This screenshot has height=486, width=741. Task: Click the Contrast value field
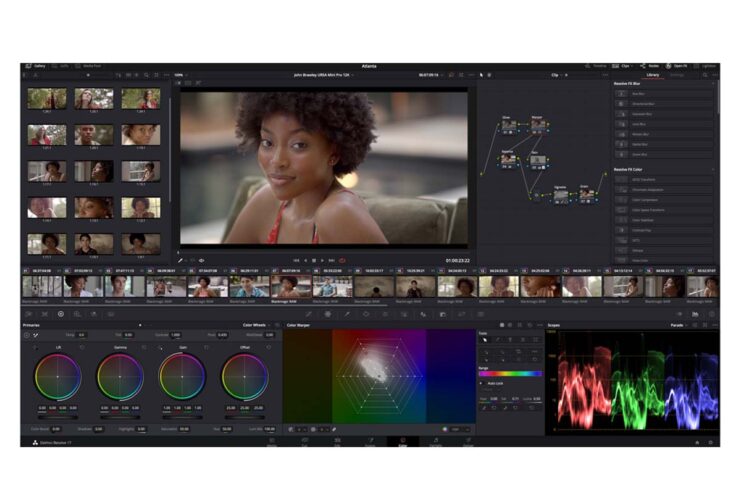(176, 335)
